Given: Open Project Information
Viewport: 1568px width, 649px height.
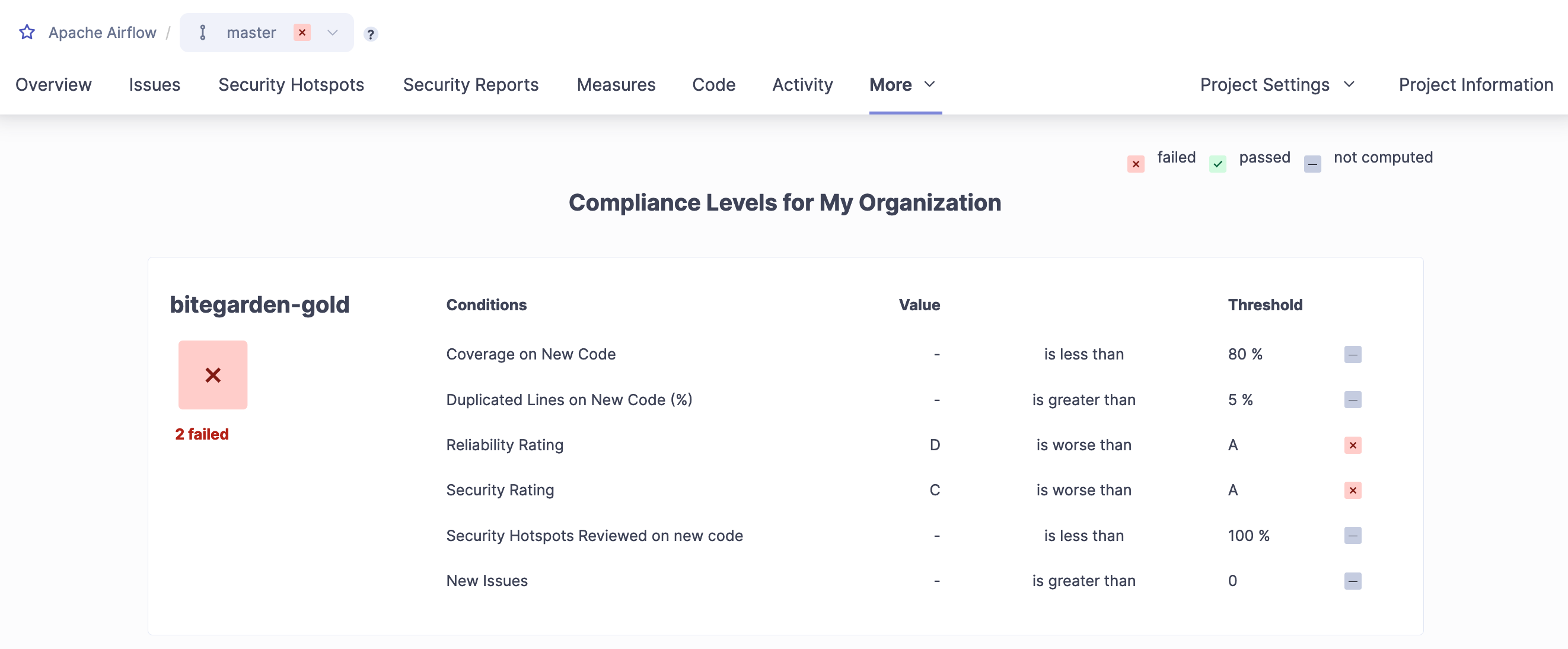Looking at the screenshot, I should coord(1475,85).
